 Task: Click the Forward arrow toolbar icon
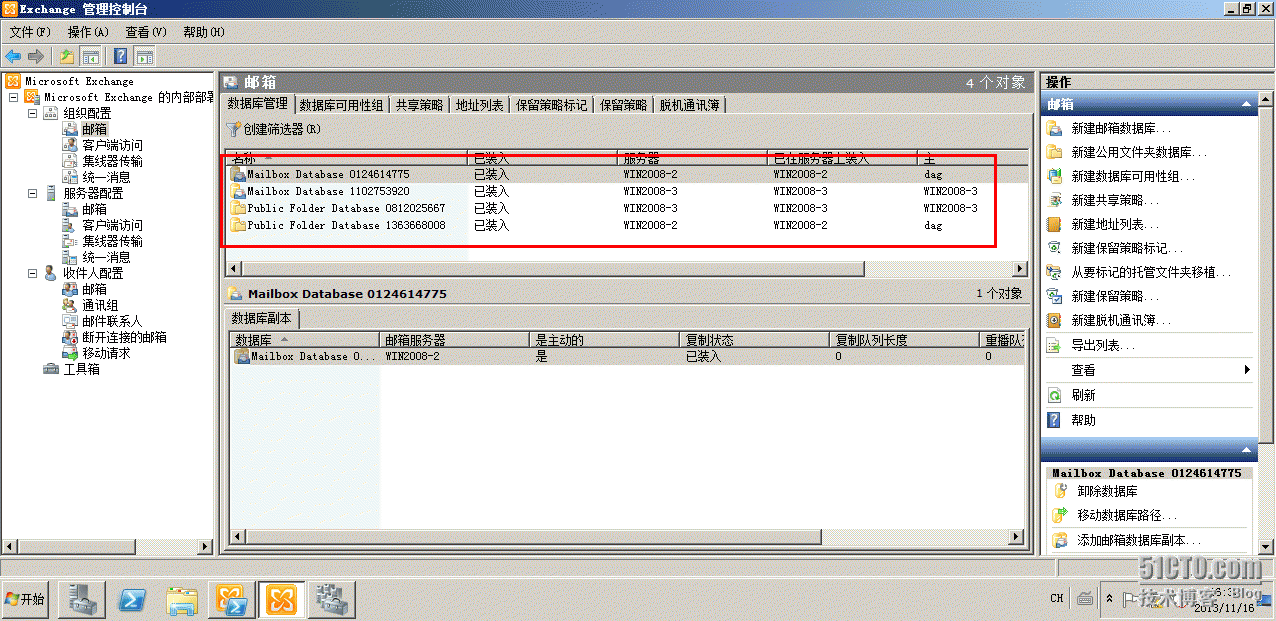36,56
